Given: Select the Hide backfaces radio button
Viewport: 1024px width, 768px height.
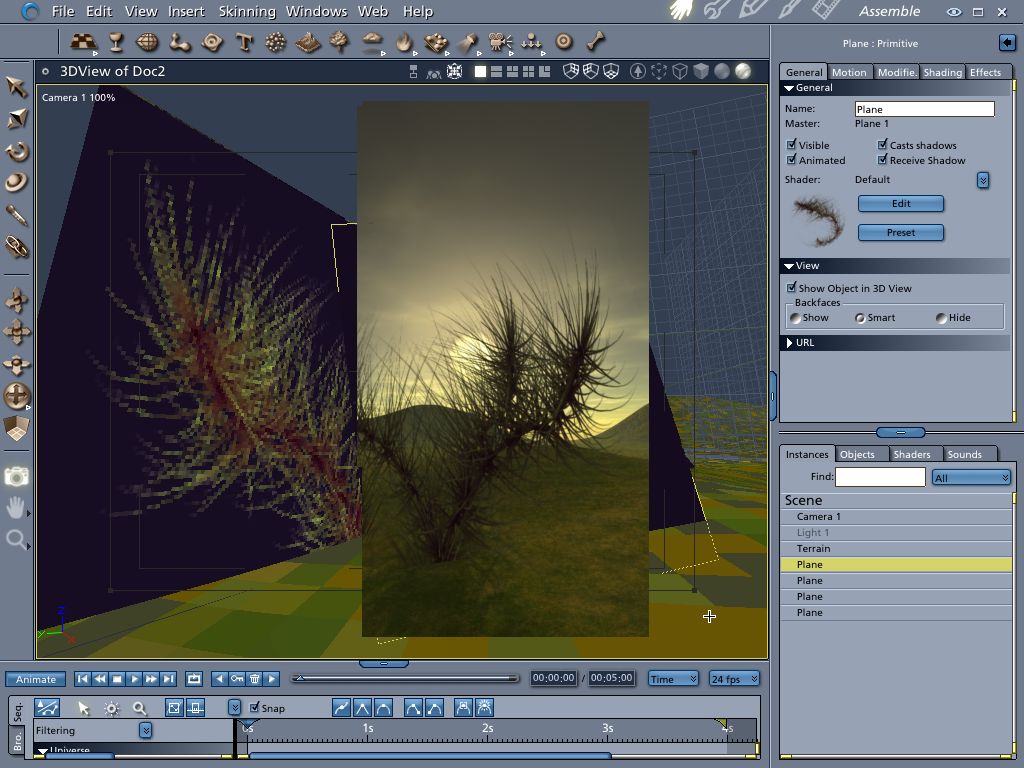Looking at the screenshot, I should click(x=941, y=318).
